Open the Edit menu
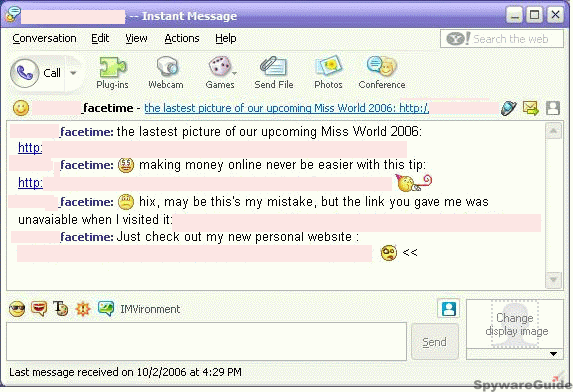This screenshot has height=392, width=573. pyautogui.click(x=100, y=38)
